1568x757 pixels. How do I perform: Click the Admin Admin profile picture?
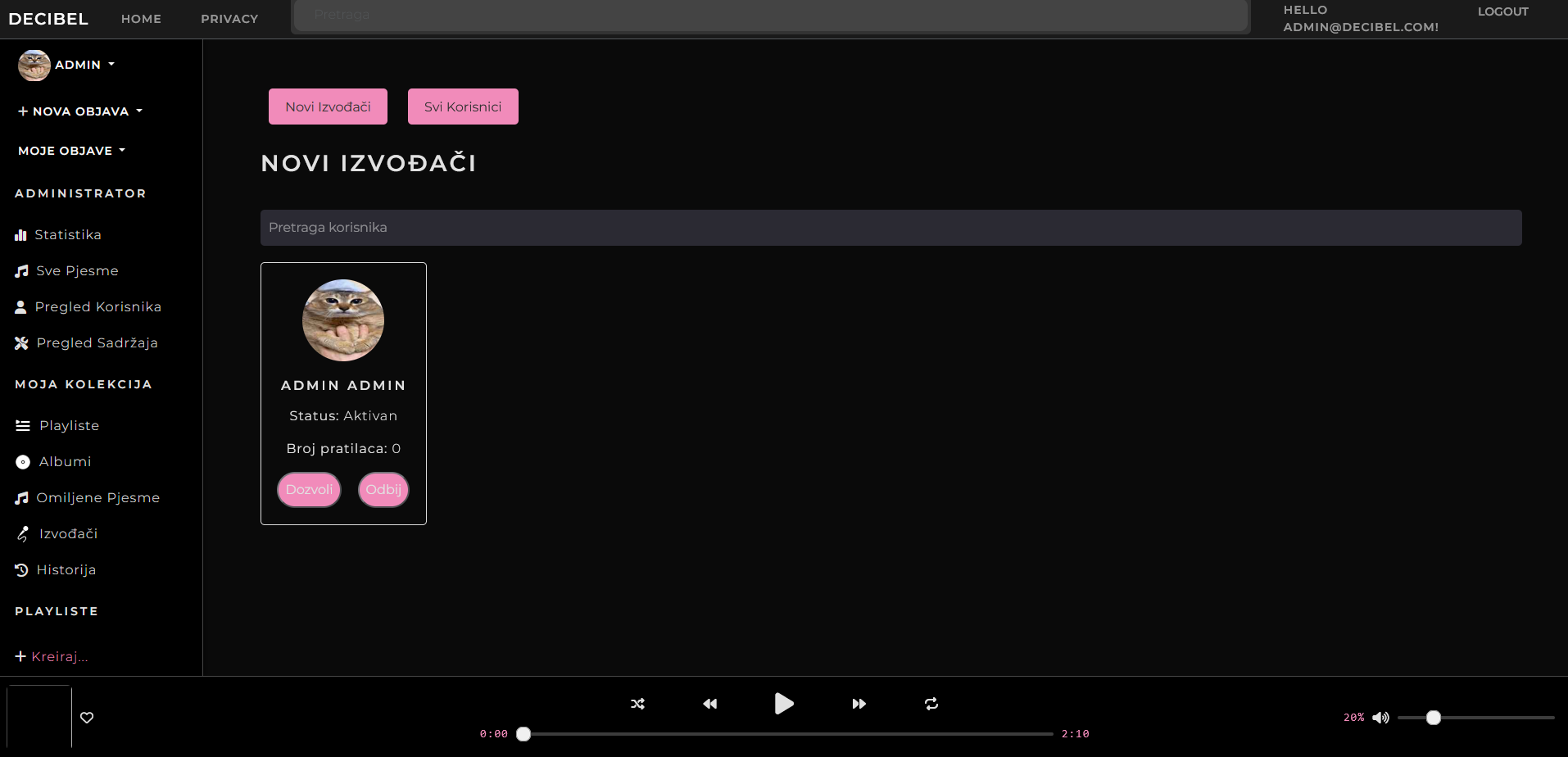[x=343, y=320]
